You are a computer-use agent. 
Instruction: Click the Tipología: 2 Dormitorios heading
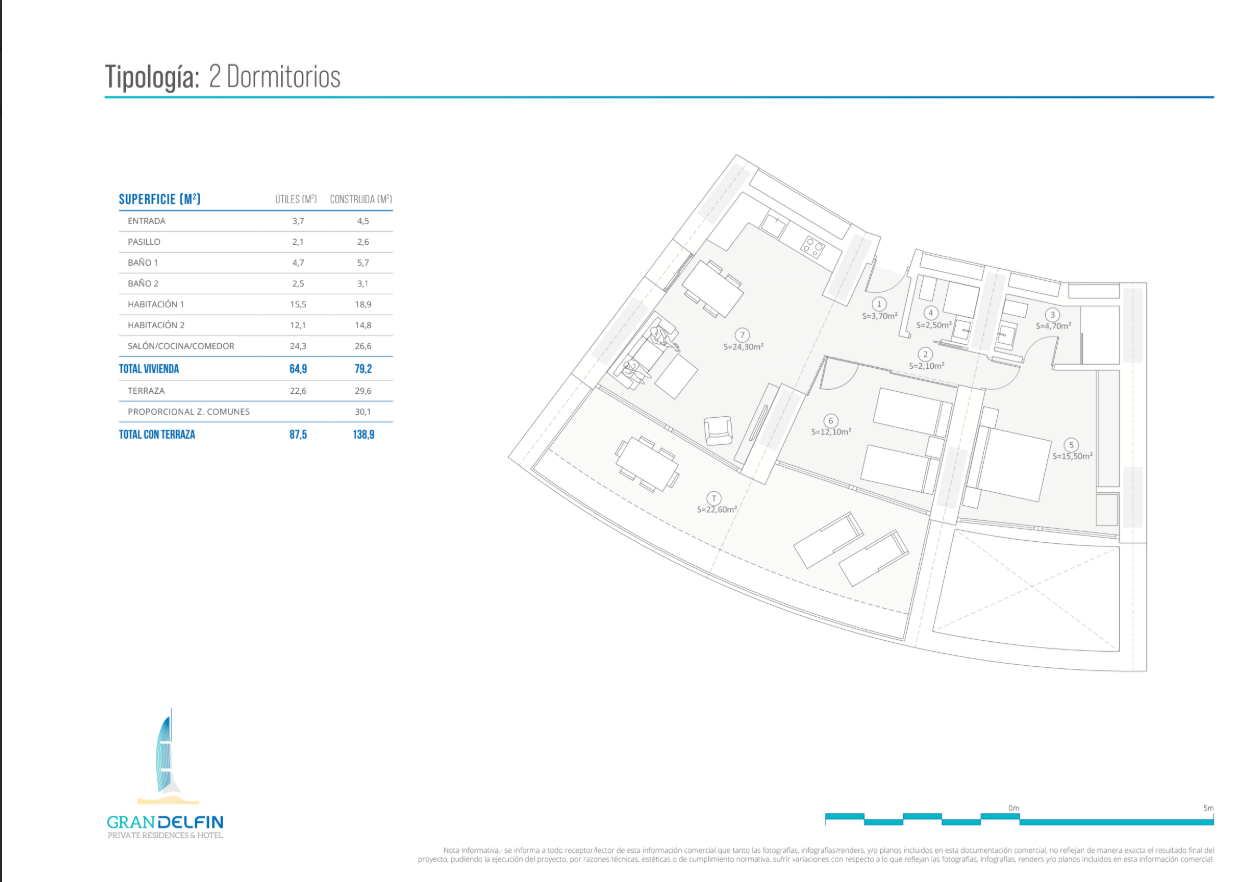point(223,77)
